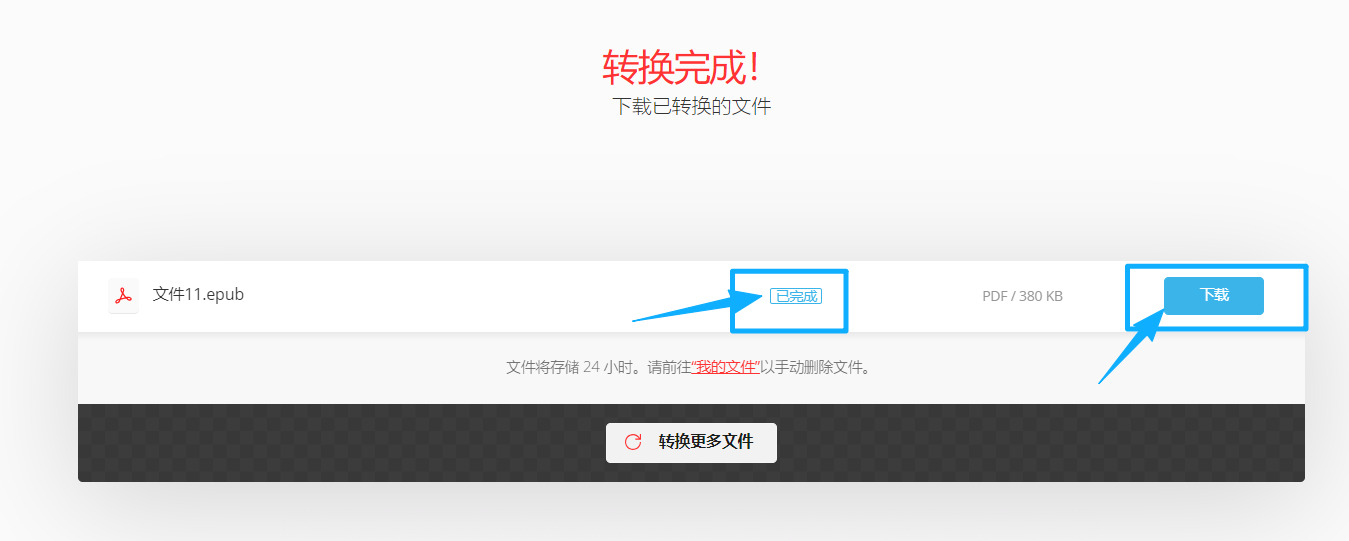
Task: Select the file name 文件11.epub
Action: pyautogui.click(x=198, y=295)
